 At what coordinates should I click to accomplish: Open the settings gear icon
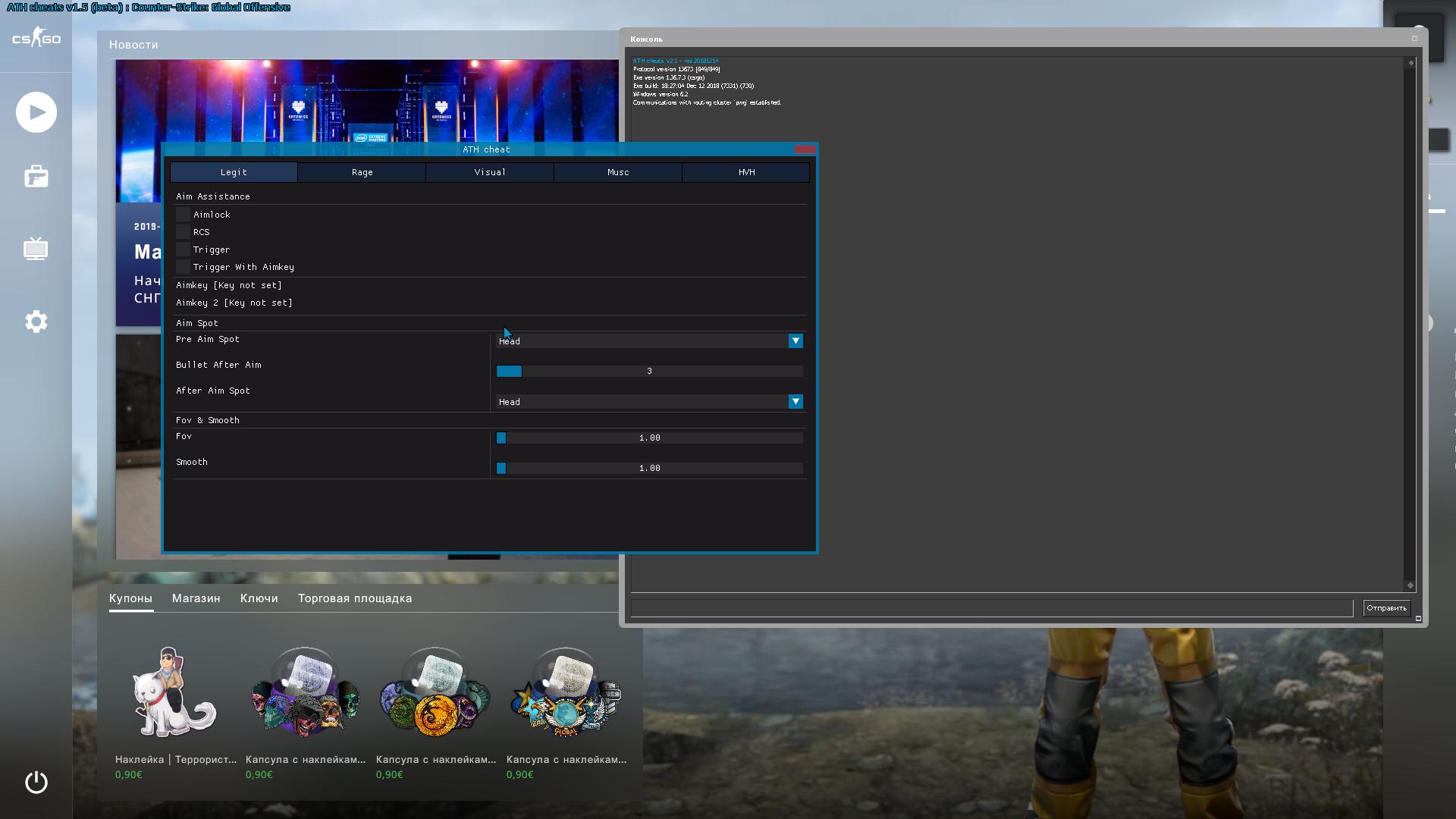(36, 322)
